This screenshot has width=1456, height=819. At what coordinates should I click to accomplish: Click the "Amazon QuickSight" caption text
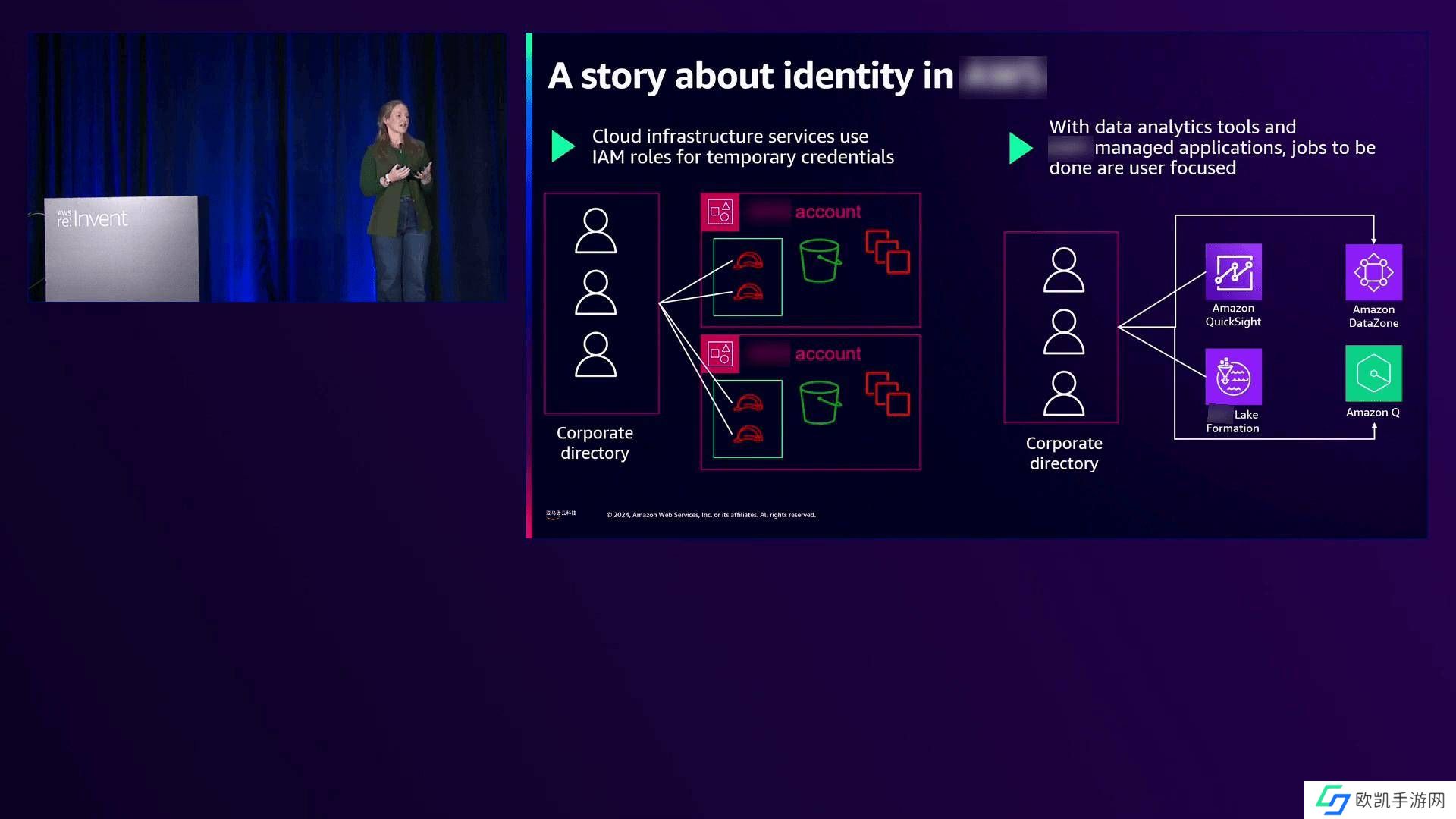(1233, 315)
